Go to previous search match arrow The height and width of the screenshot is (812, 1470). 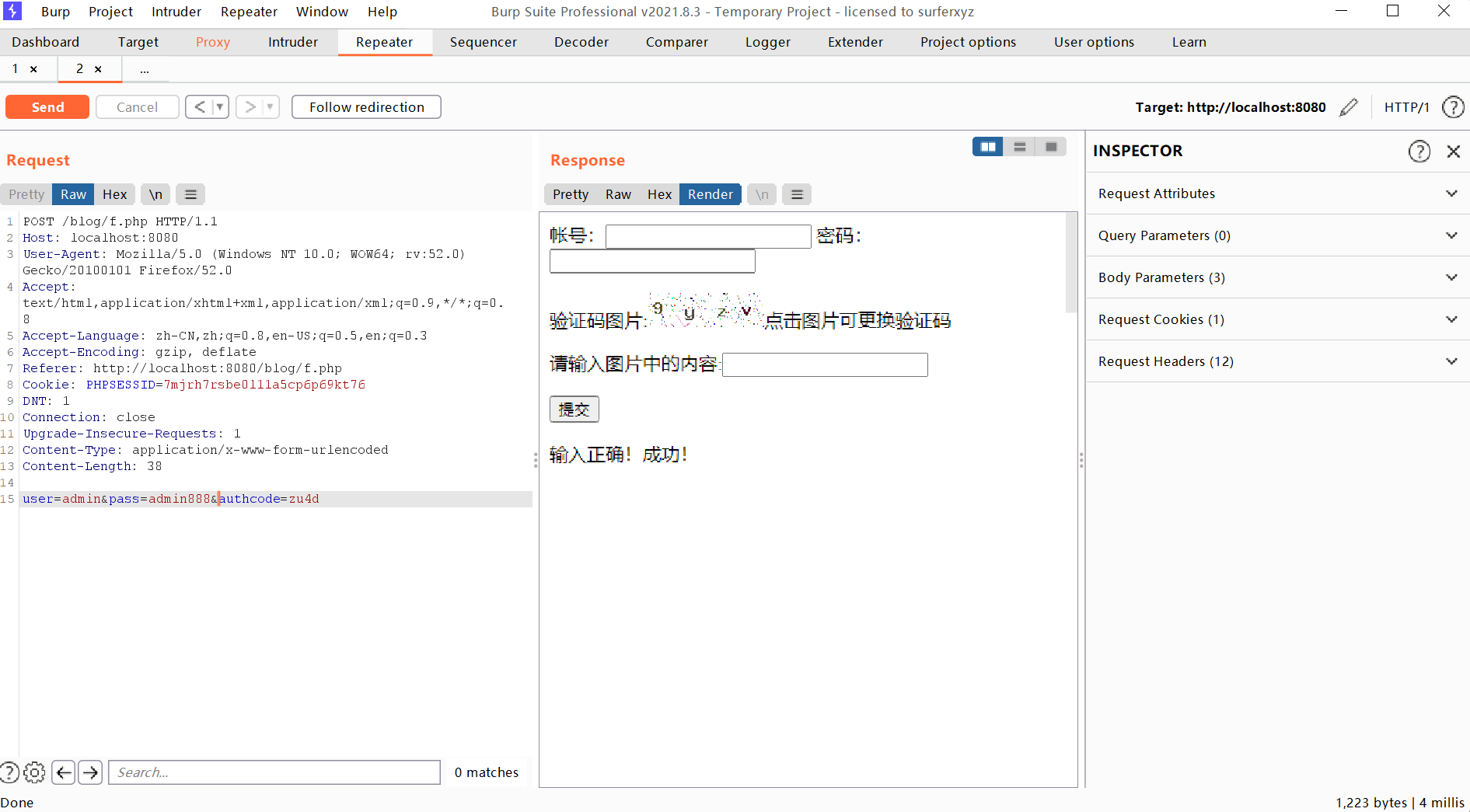(x=64, y=772)
